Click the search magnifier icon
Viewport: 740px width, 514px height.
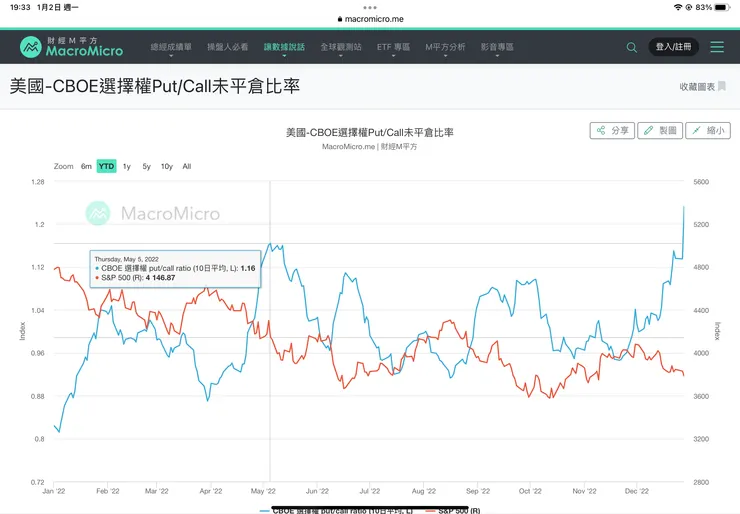coord(631,47)
